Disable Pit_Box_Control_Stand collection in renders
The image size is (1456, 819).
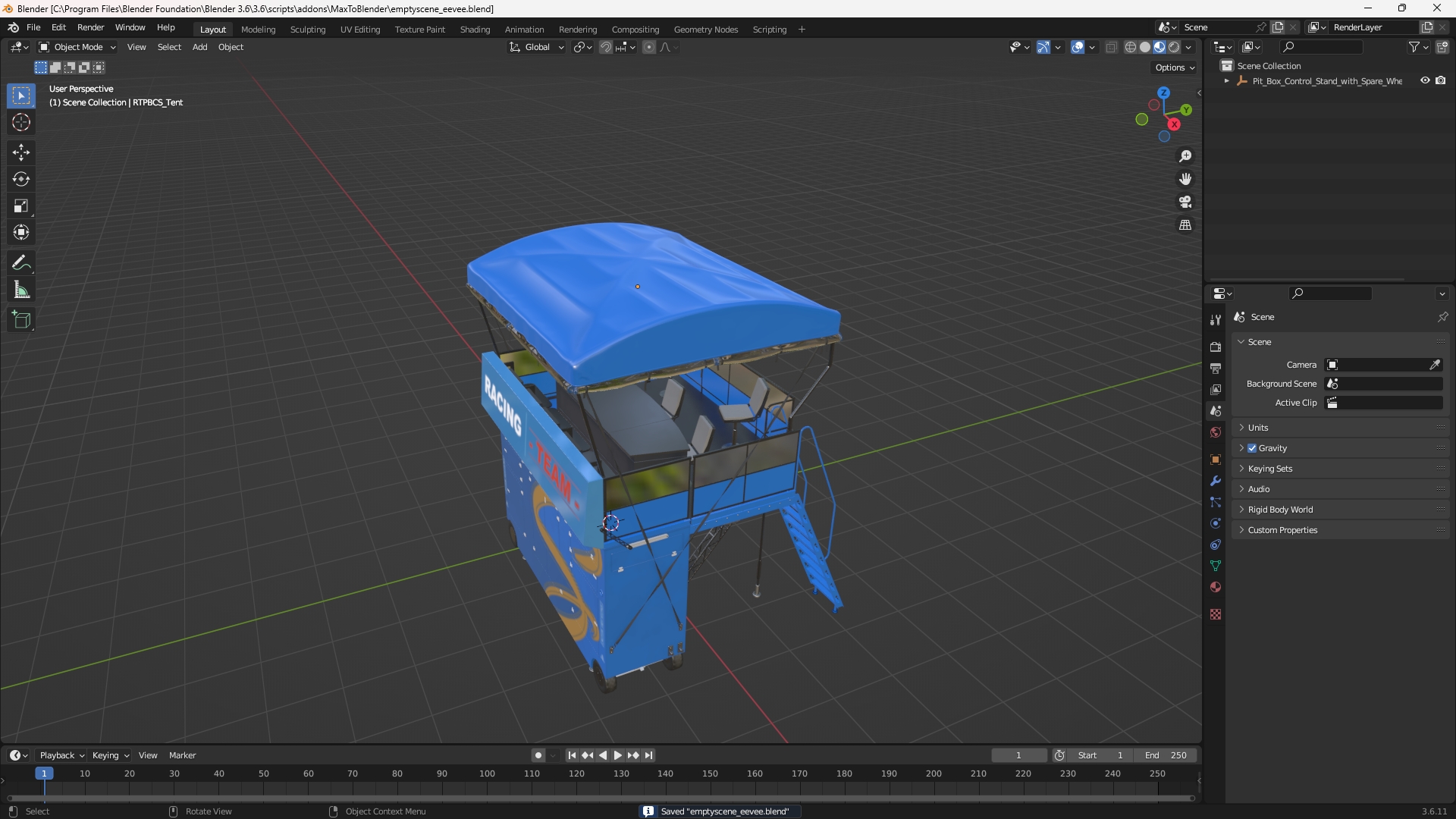[x=1440, y=80]
